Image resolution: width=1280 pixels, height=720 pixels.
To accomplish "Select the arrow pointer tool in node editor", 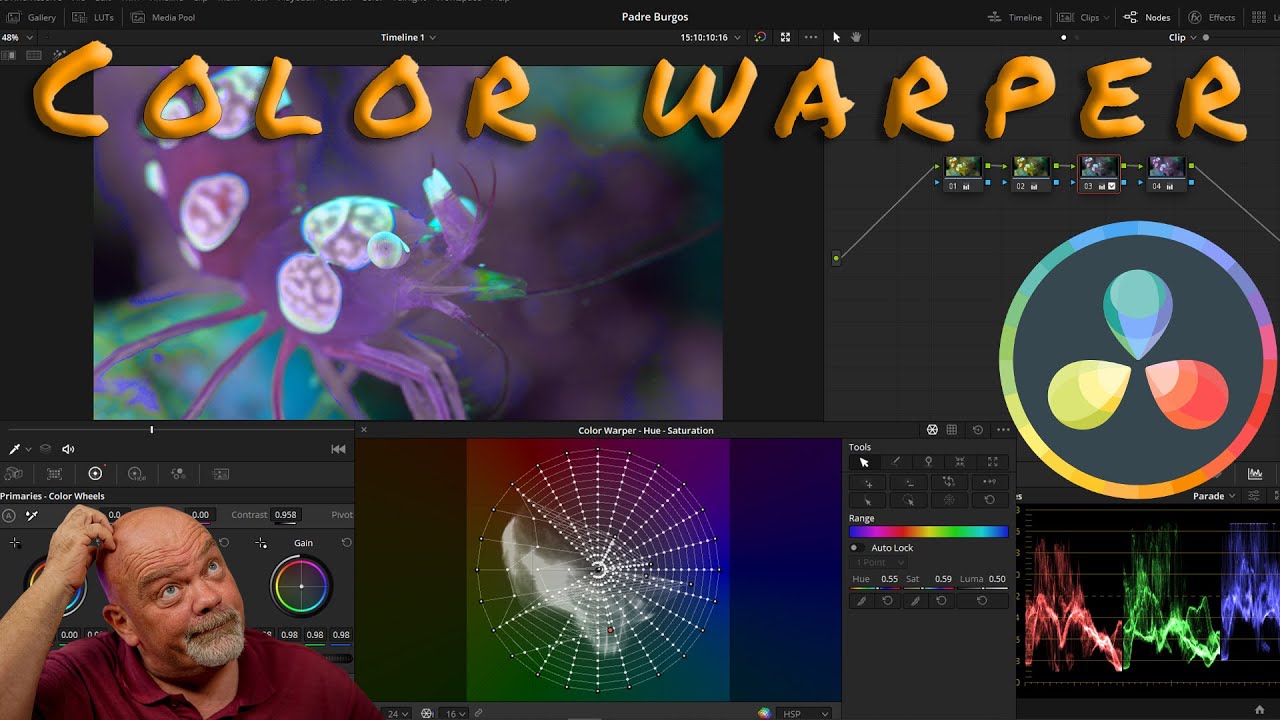I will point(837,37).
